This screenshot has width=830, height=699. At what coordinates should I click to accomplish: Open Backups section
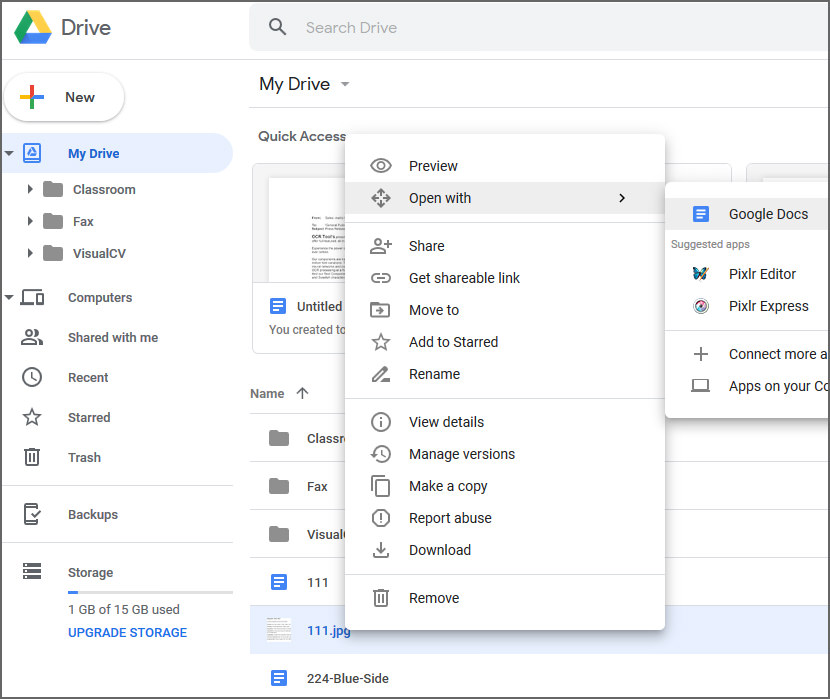[x=92, y=514]
